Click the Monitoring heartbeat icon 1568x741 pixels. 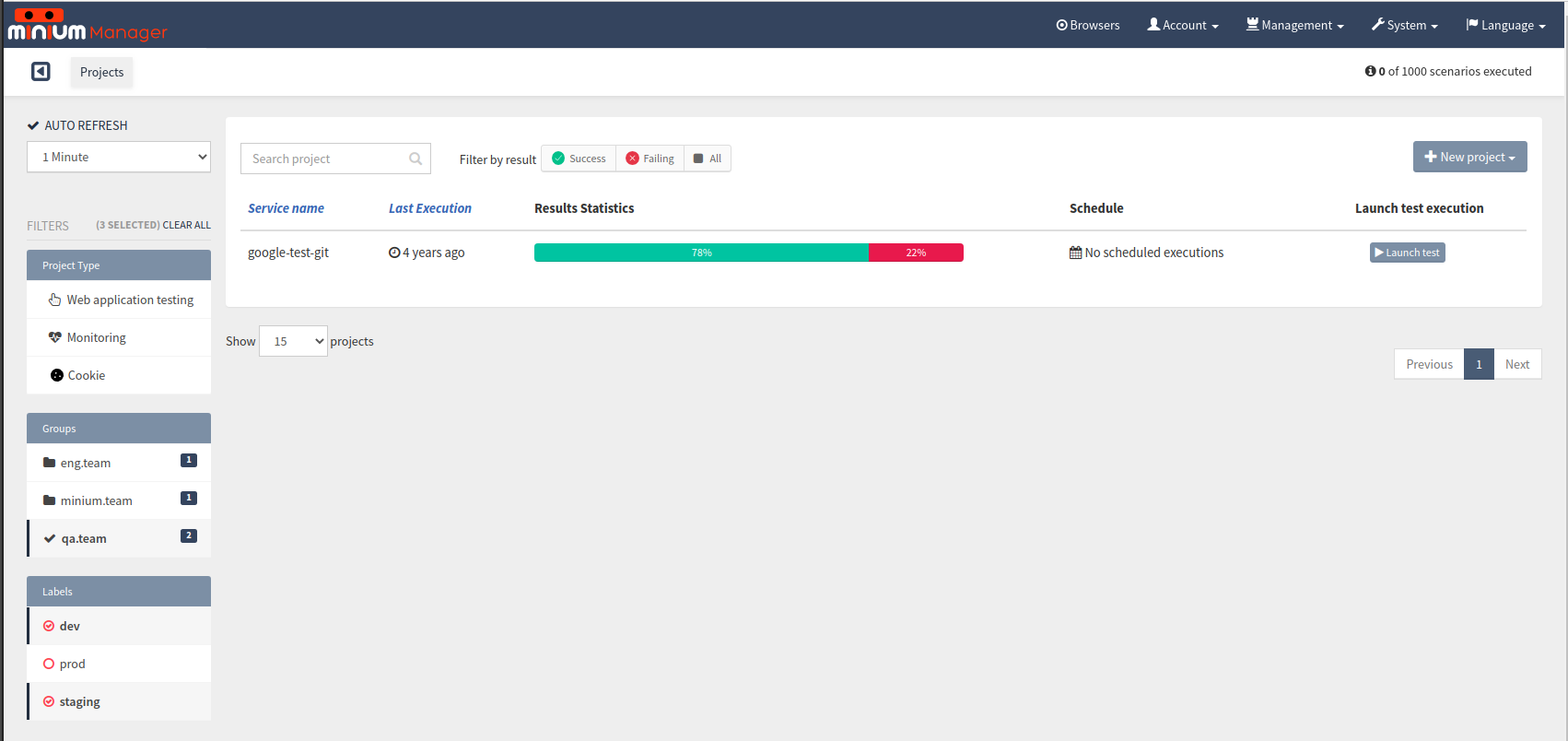click(x=55, y=337)
